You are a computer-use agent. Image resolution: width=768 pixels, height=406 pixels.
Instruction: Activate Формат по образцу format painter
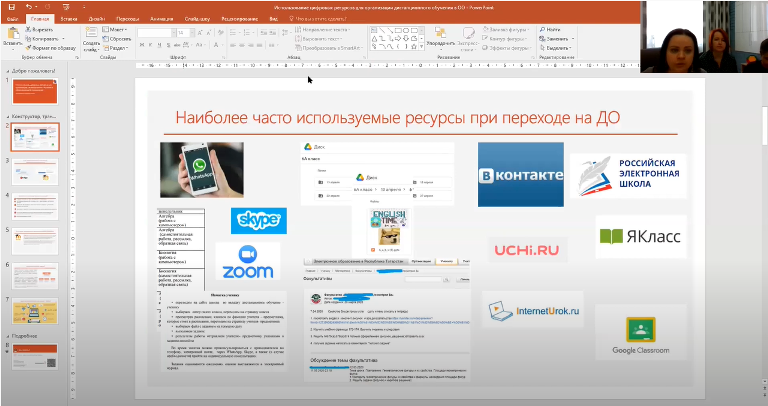(51, 48)
